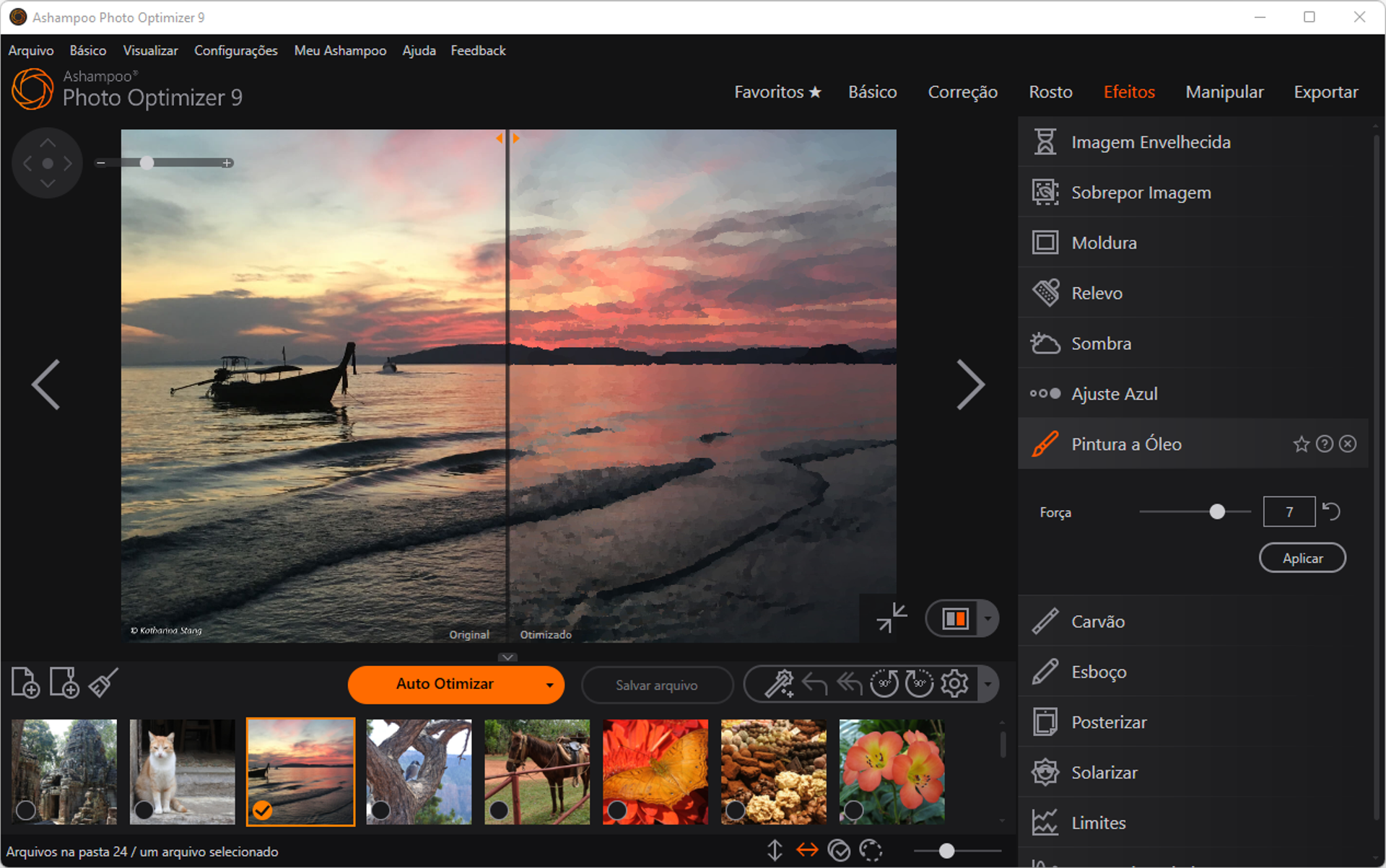Open the optimization settings gear
Viewport: 1386px width, 868px height.
(954, 683)
